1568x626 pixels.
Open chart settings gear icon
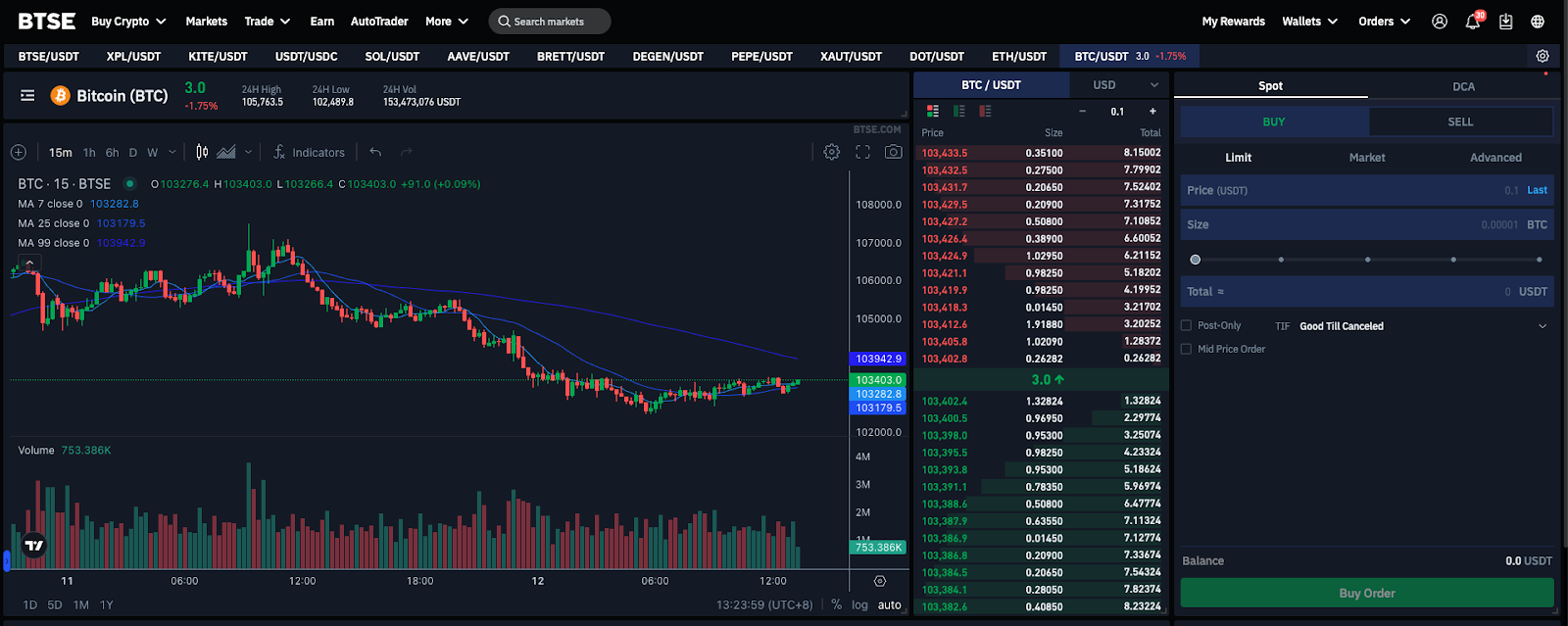[x=831, y=152]
